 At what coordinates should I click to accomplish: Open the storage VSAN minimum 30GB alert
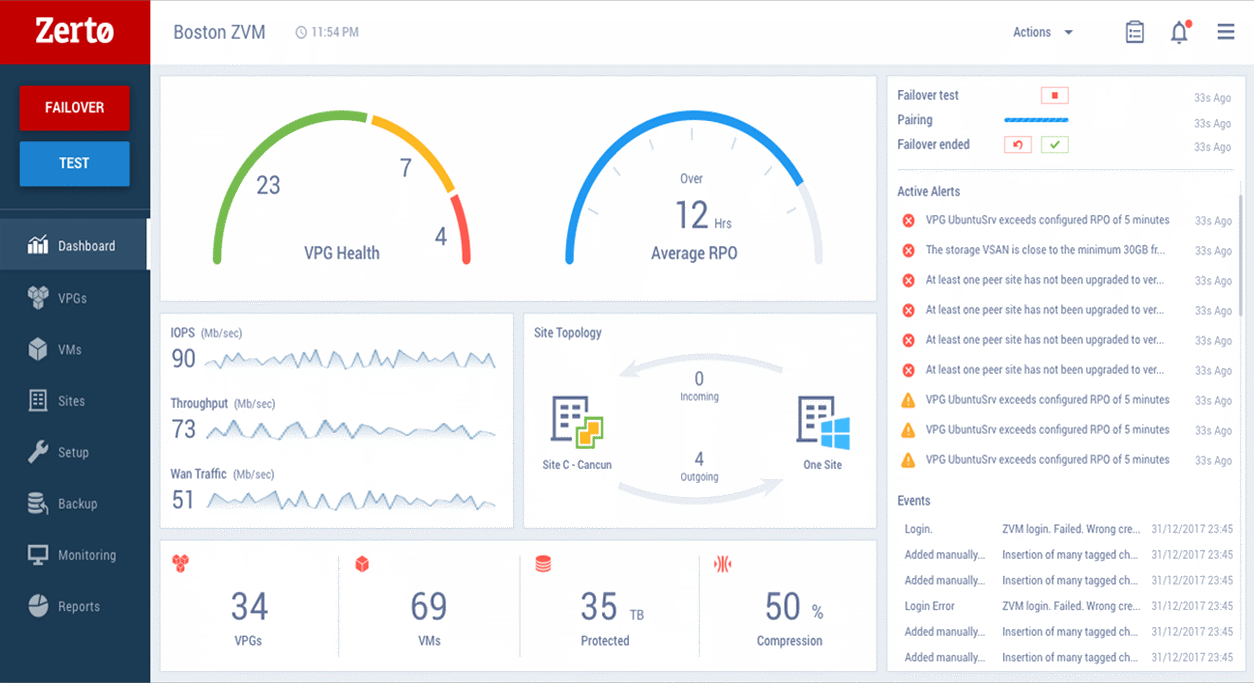[x=1046, y=250]
